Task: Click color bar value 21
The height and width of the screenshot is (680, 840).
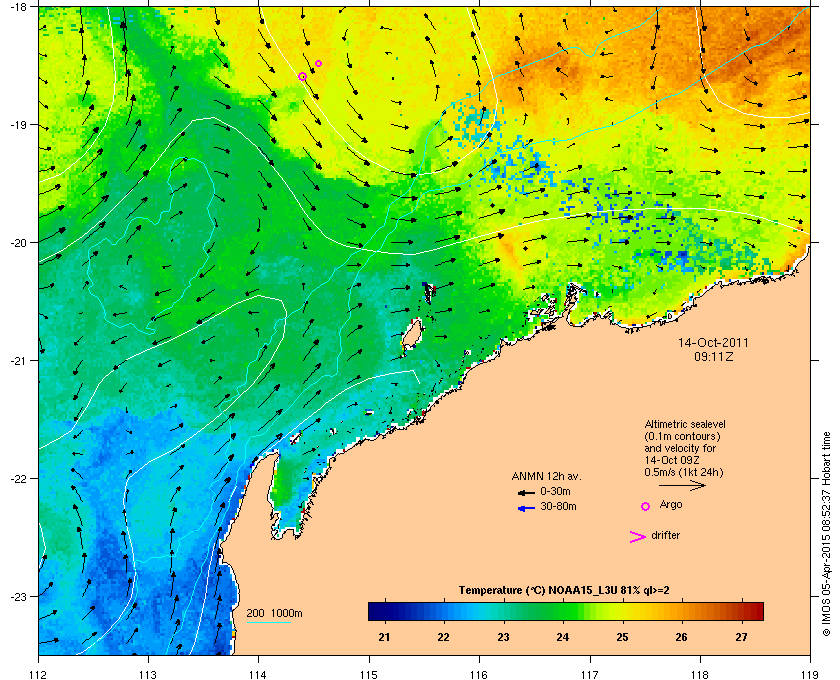Action: click(384, 637)
